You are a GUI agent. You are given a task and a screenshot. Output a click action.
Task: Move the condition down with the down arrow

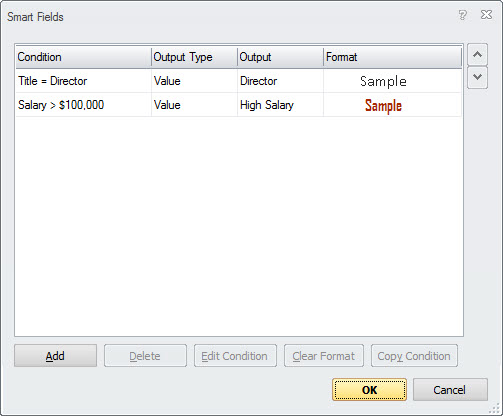pyautogui.click(x=477, y=77)
